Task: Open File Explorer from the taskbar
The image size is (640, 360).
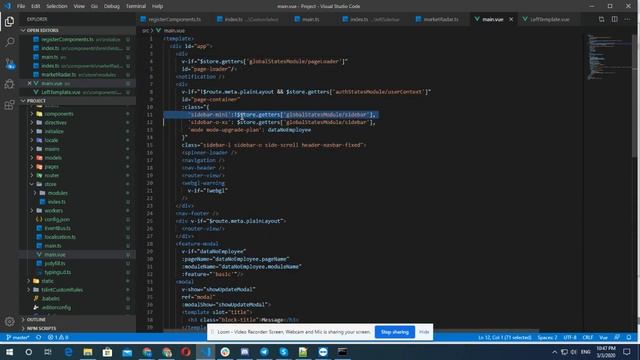Action: (88, 352)
